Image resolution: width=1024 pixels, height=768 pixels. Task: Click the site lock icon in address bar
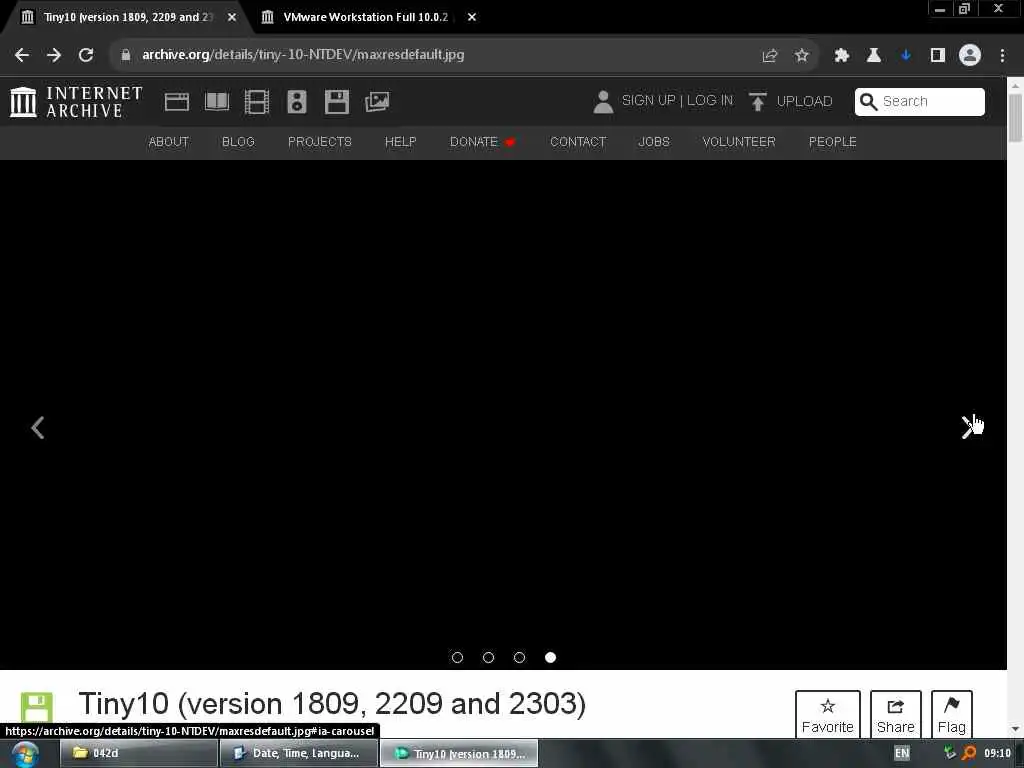click(126, 55)
